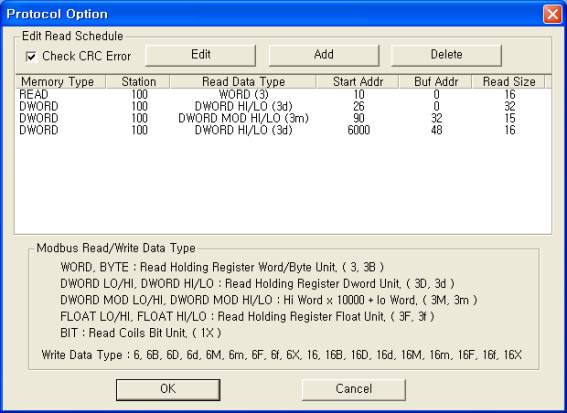Select the DWORD row with start address 6000

282,130
